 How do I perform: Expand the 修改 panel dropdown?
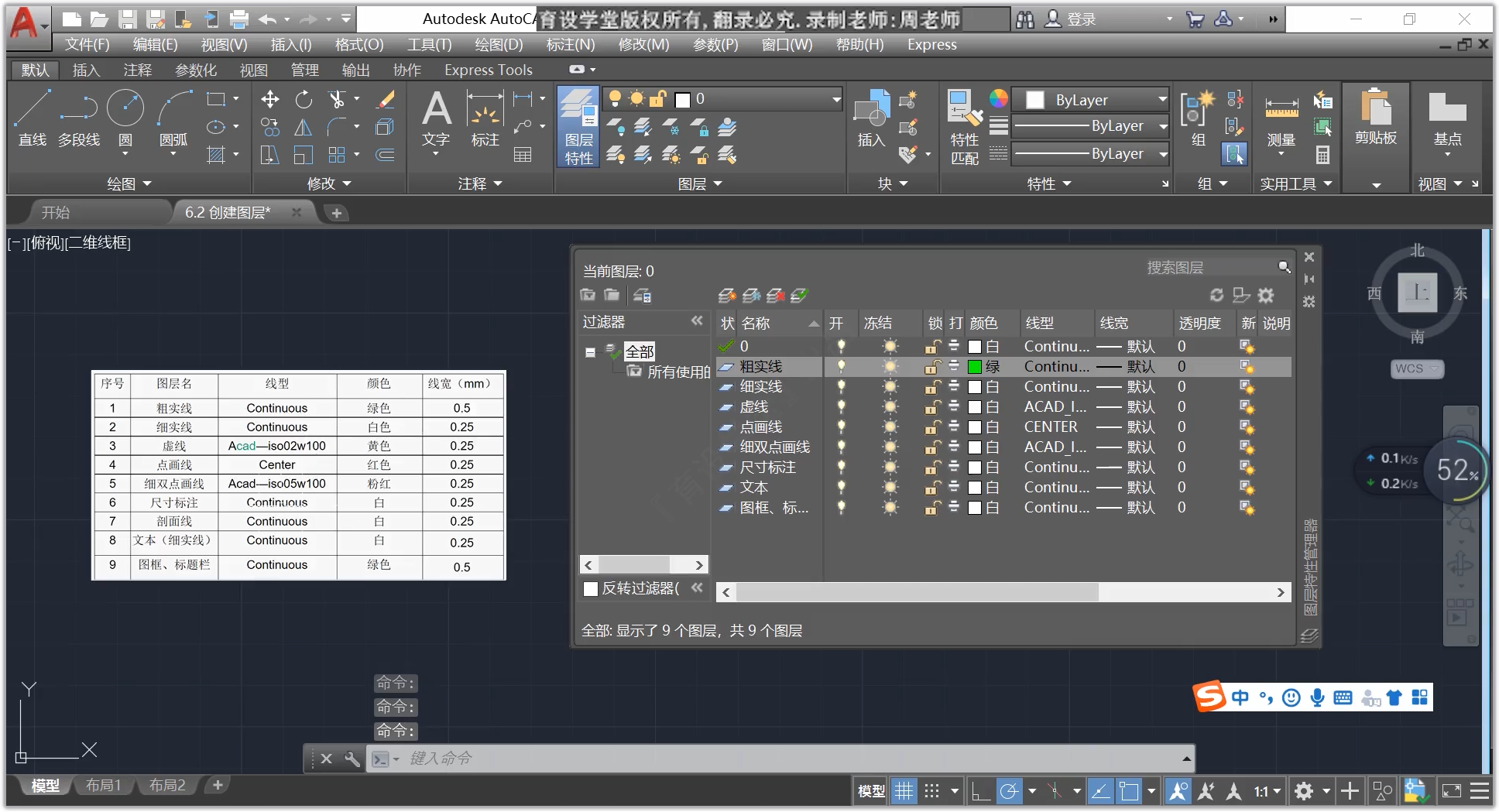pyautogui.click(x=329, y=183)
